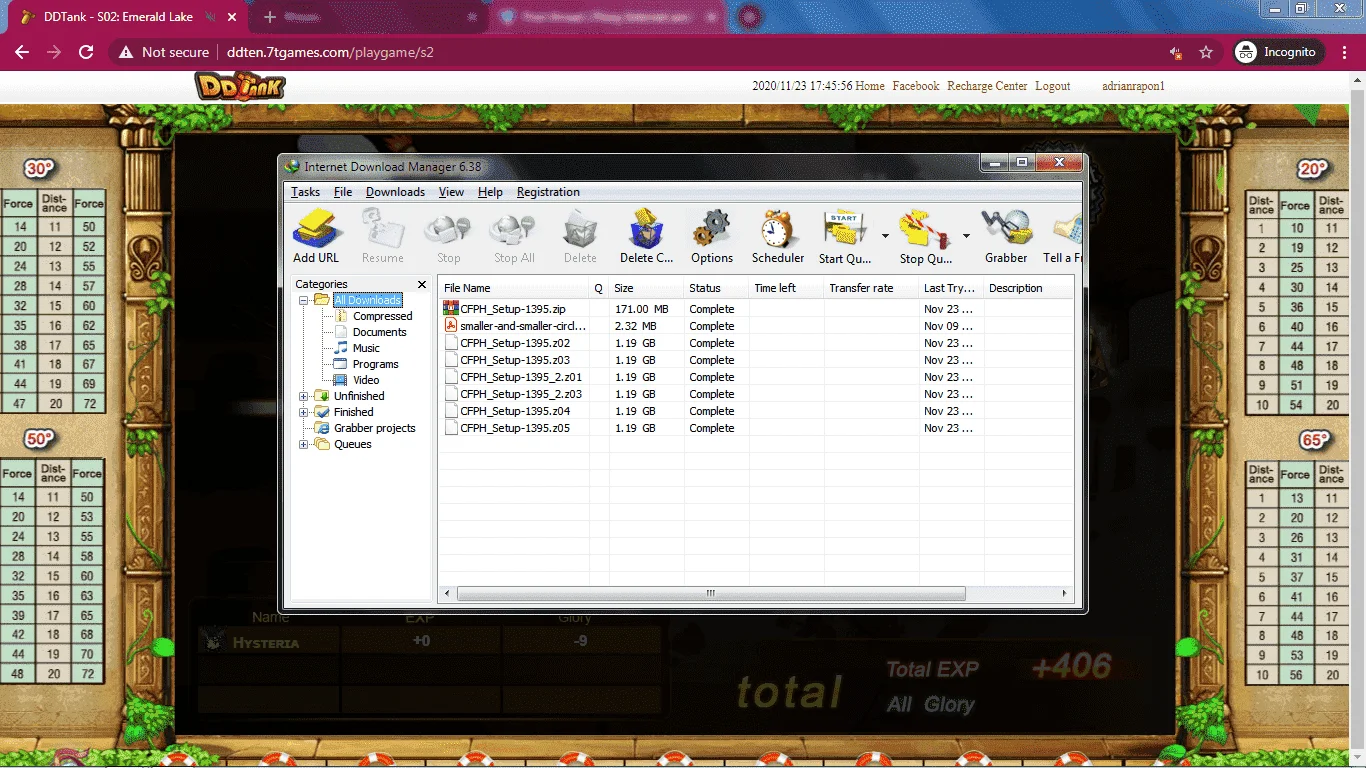The image size is (1366, 768).
Task: Click the Stop Queue icon
Action: point(925,237)
